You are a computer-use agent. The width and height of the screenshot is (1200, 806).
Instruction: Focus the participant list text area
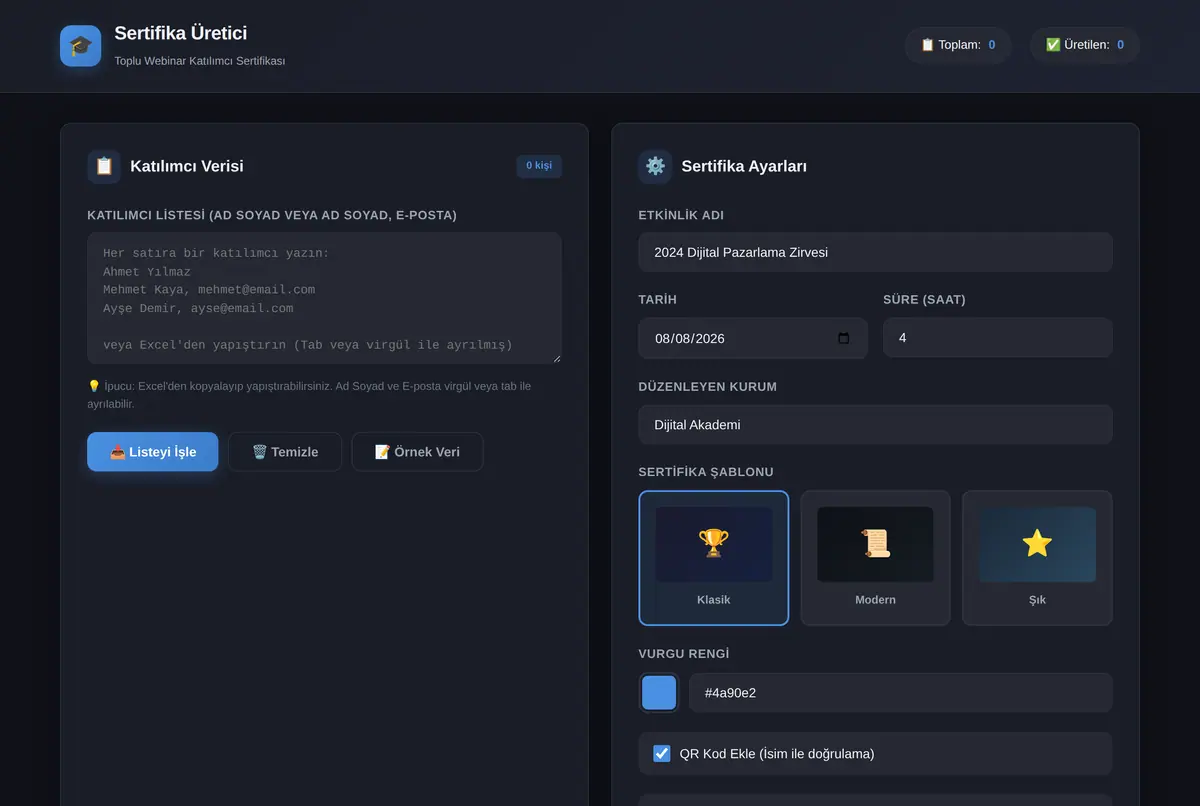(325, 298)
